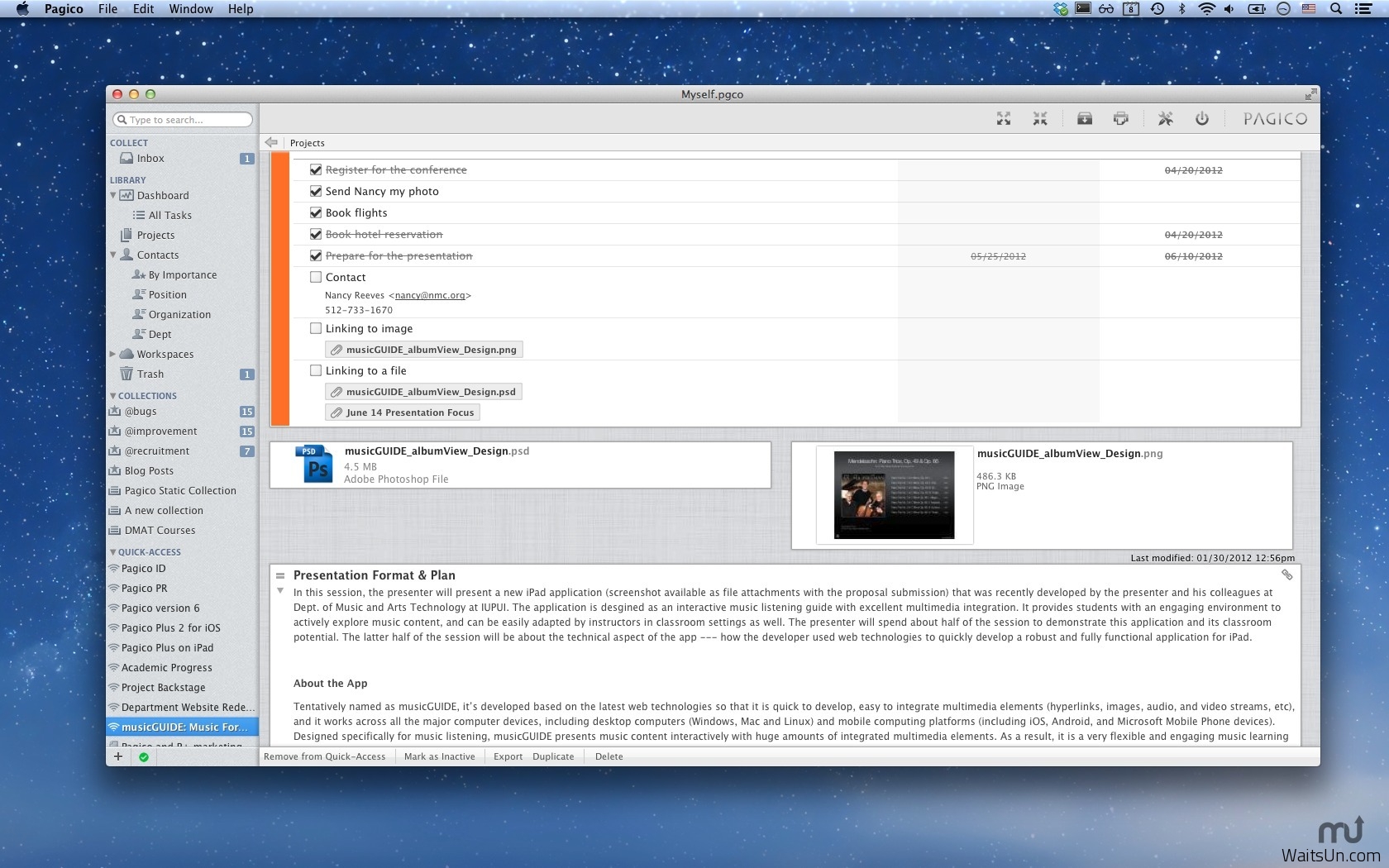The image size is (1389, 868).
Task: Click Mark as Inactive button
Action: [439, 756]
